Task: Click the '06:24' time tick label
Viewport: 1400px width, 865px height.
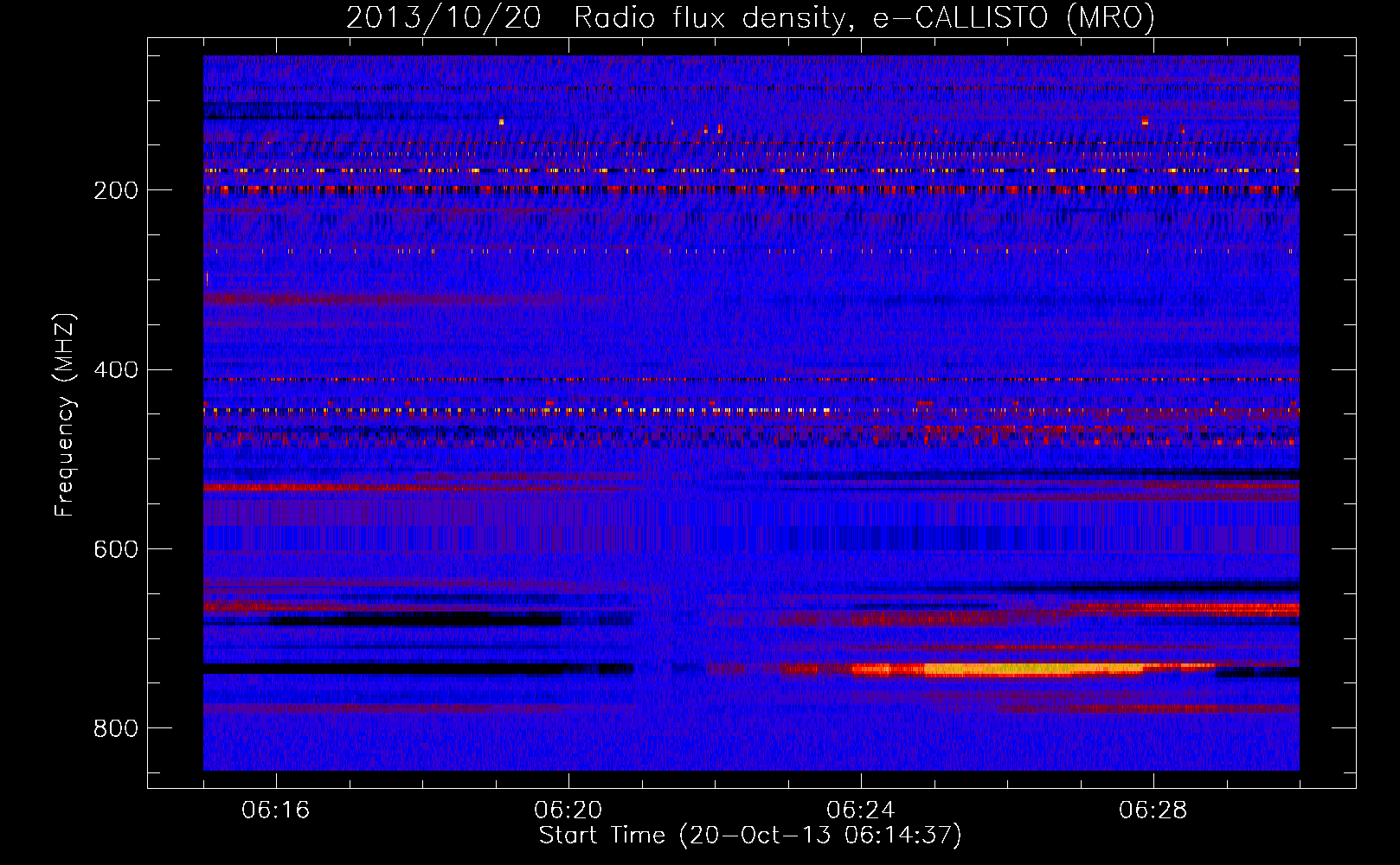Action: coord(861,811)
